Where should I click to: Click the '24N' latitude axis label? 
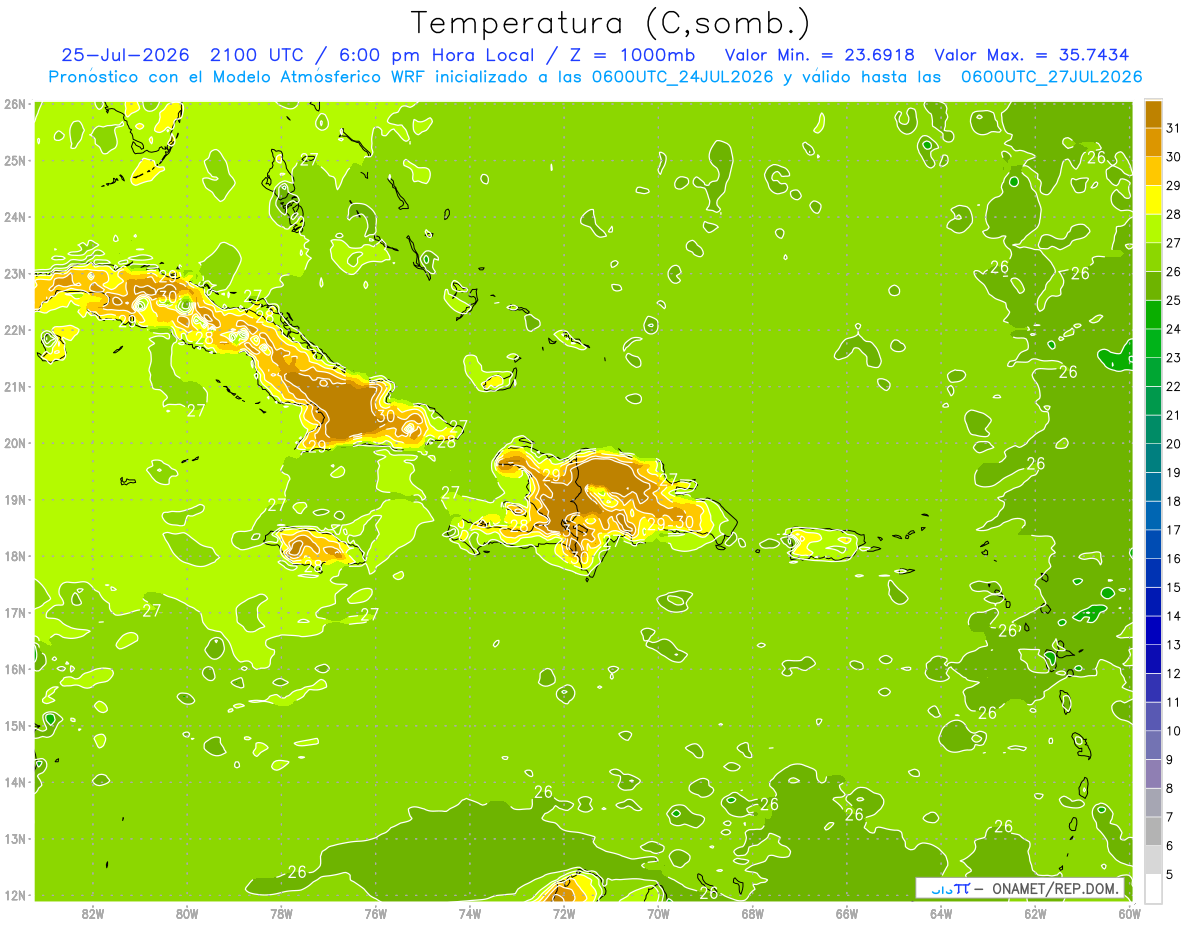(14, 217)
